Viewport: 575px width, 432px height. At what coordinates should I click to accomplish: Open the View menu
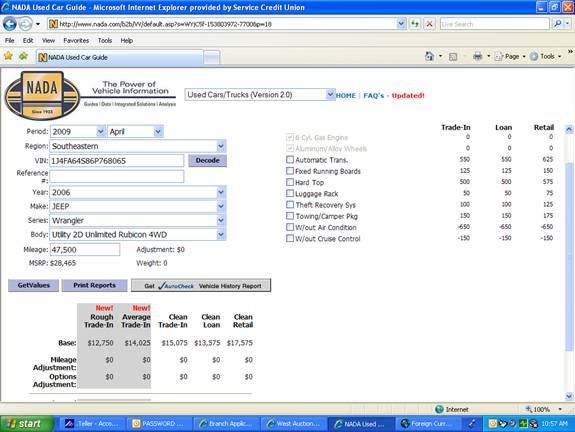(48, 40)
